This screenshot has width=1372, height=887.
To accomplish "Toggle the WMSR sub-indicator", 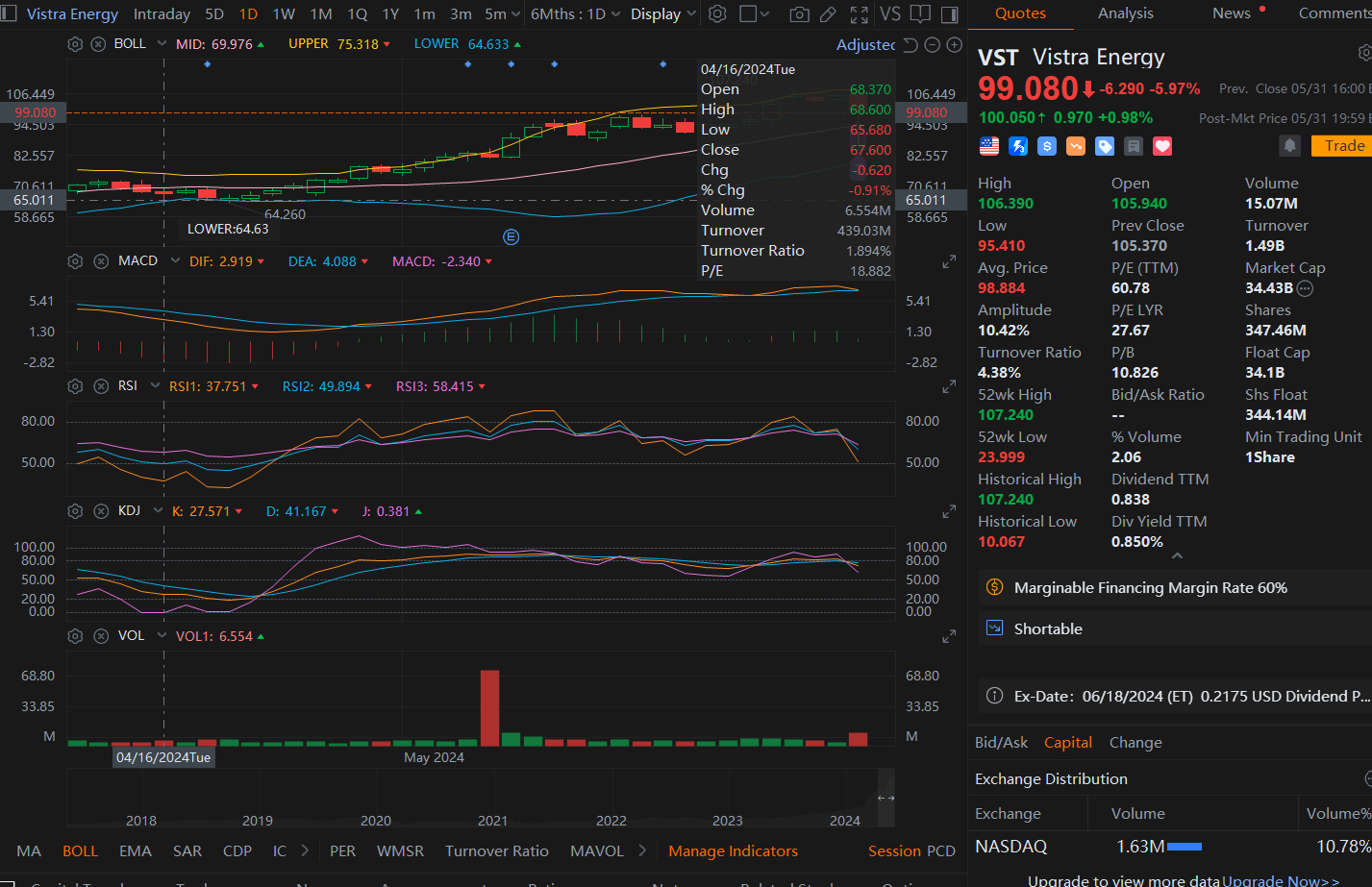I will click(x=400, y=851).
